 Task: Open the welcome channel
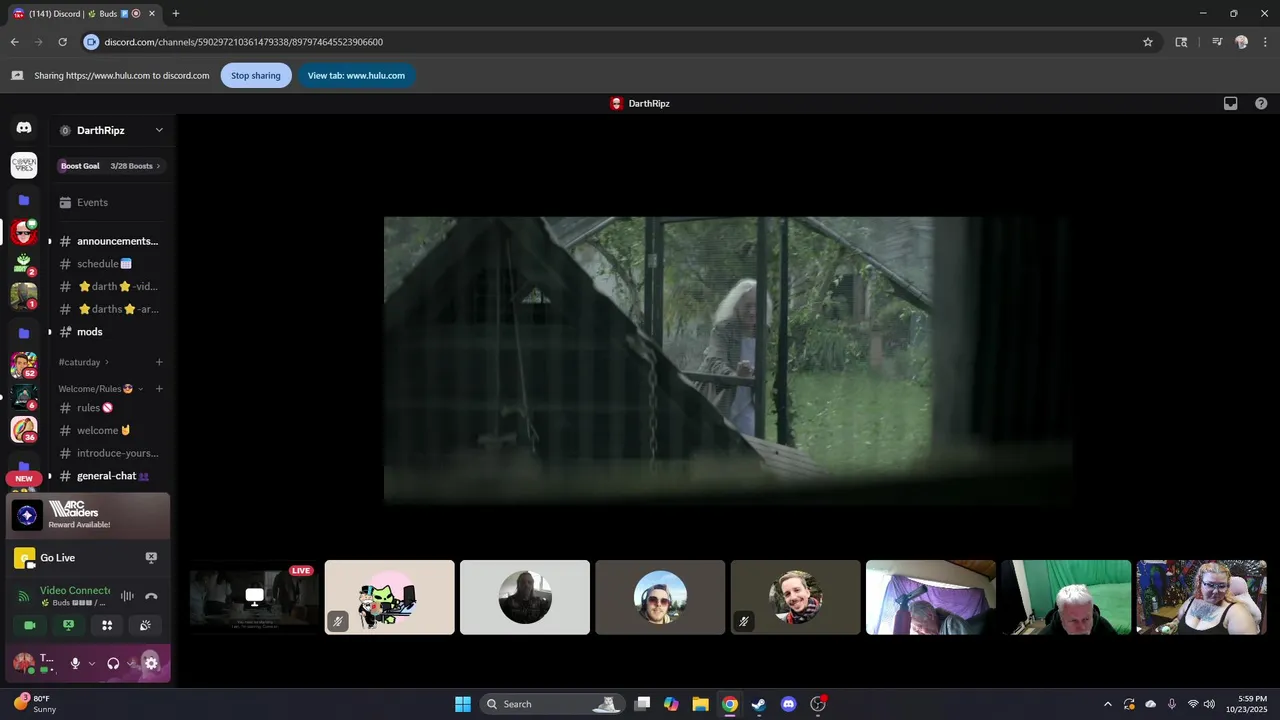[x=112, y=430]
